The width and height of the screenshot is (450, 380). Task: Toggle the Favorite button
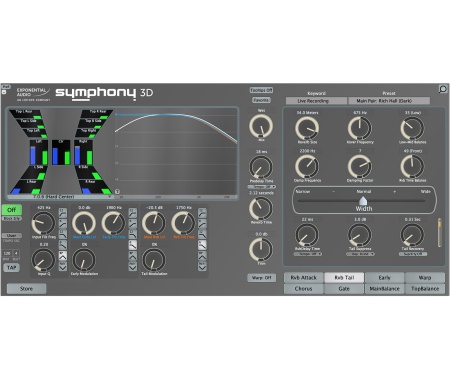[261, 100]
